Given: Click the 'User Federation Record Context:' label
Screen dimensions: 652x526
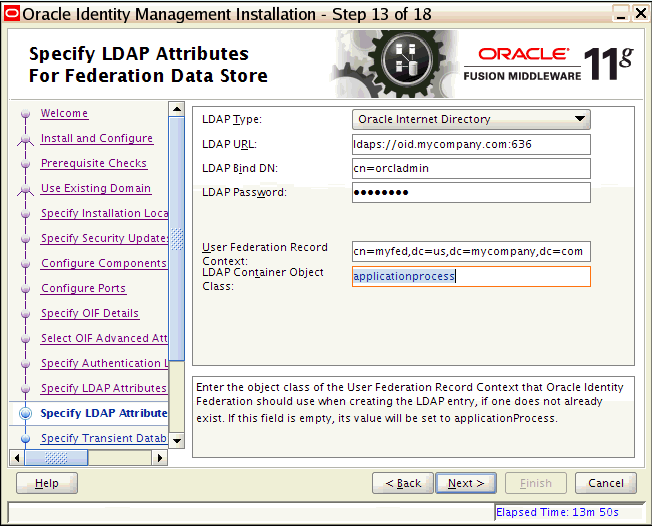Looking at the screenshot, I should [265, 254].
